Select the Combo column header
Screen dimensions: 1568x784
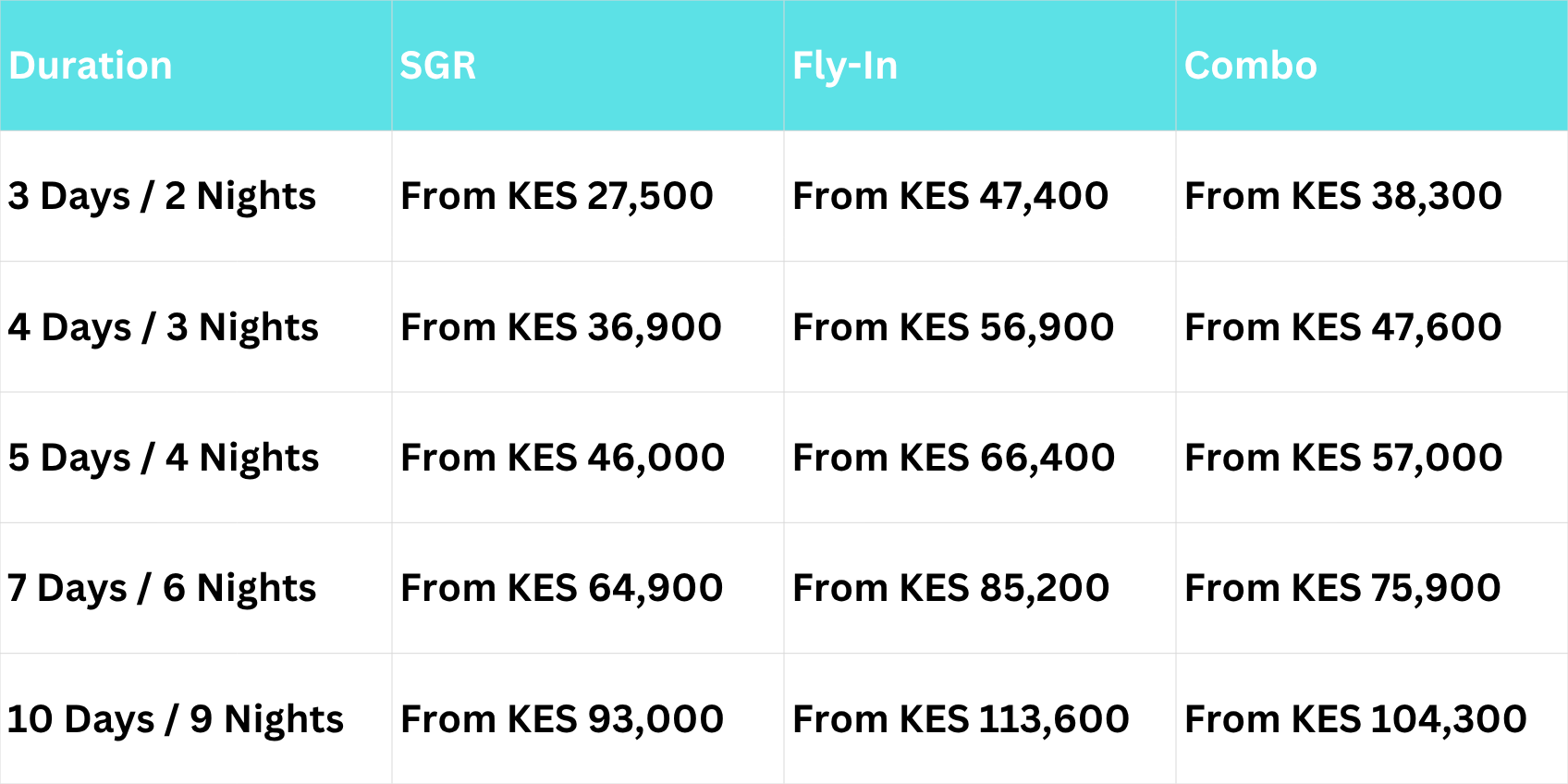[x=1250, y=66]
